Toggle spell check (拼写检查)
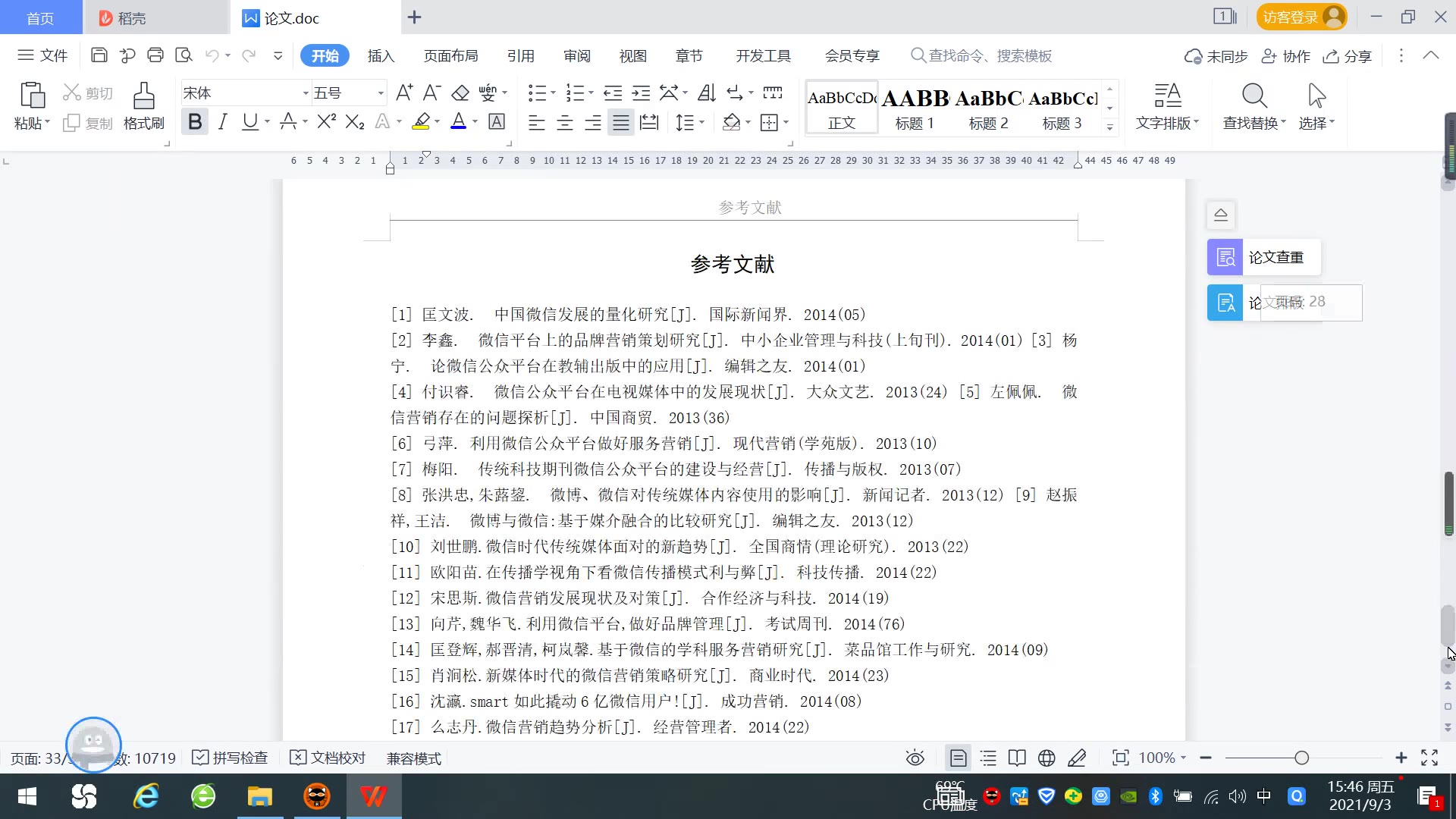Viewport: 1456px width, 819px height. (231, 758)
